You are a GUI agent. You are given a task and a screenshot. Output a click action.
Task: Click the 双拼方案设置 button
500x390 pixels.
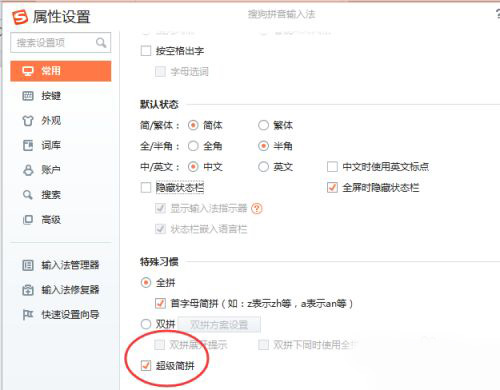tap(219, 325)
